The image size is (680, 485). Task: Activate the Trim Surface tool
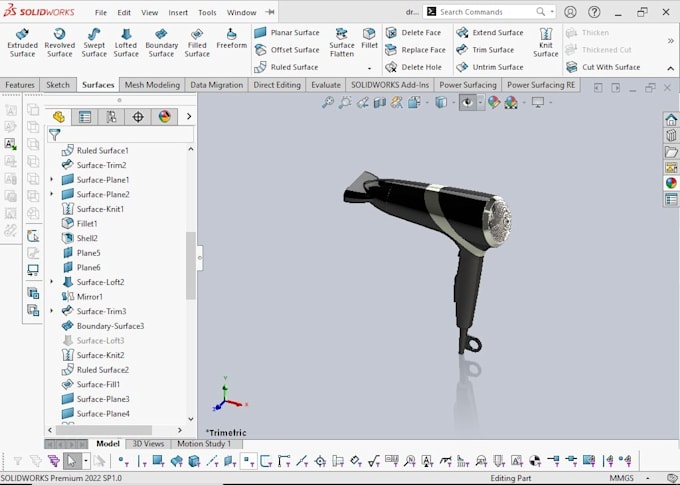pos(485,50)
